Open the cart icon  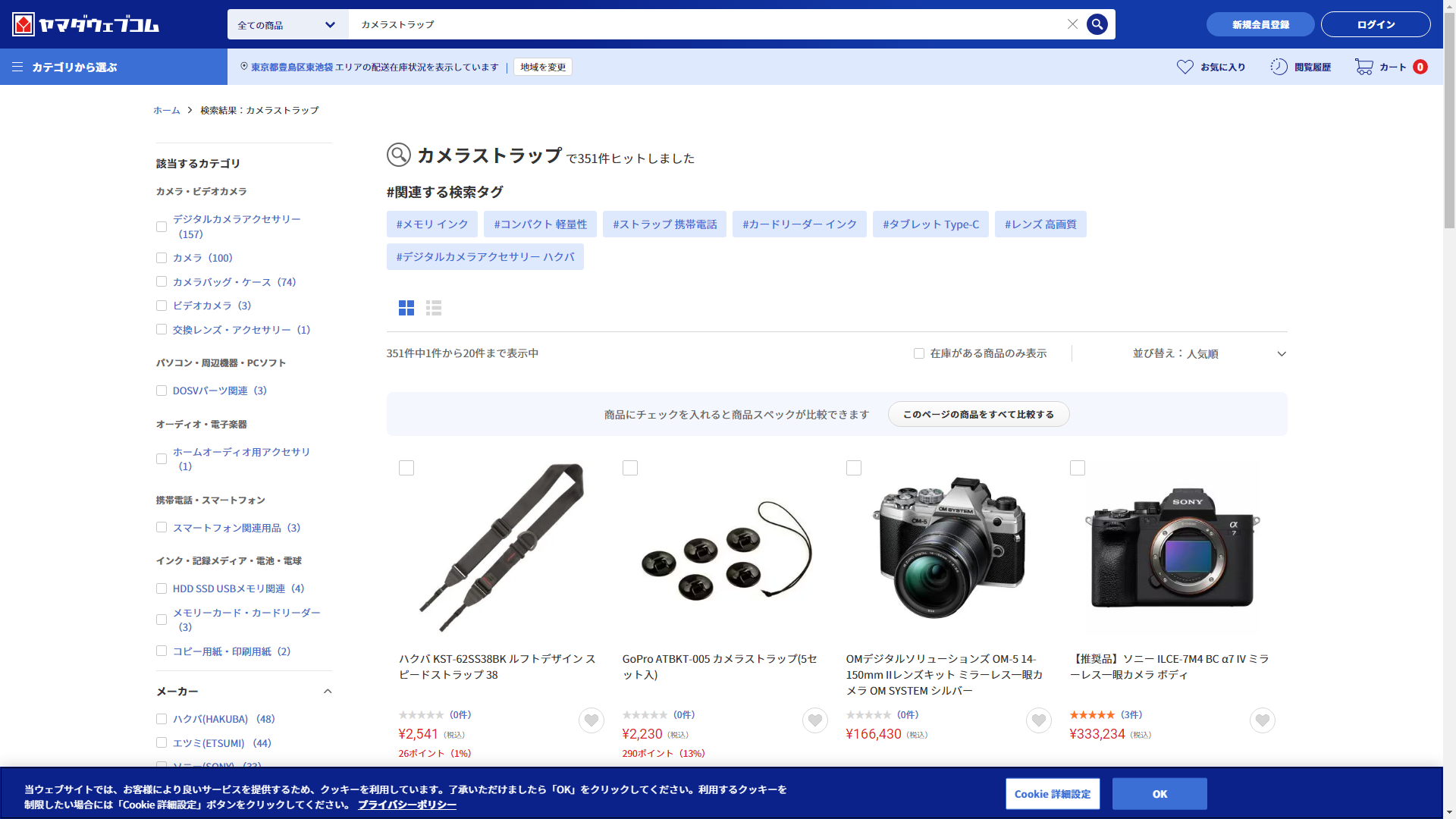1364,67
